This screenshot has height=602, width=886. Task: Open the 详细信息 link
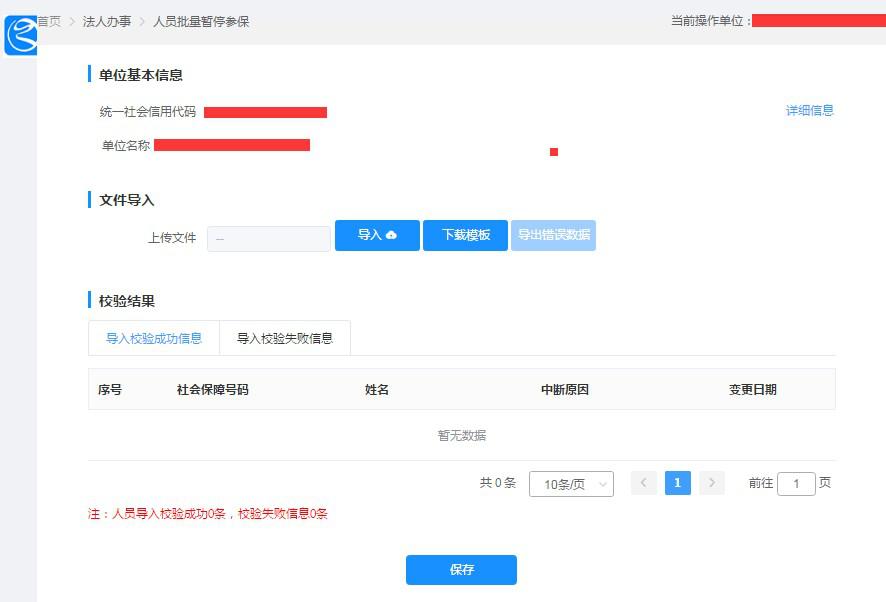click(x=810, y=111)
